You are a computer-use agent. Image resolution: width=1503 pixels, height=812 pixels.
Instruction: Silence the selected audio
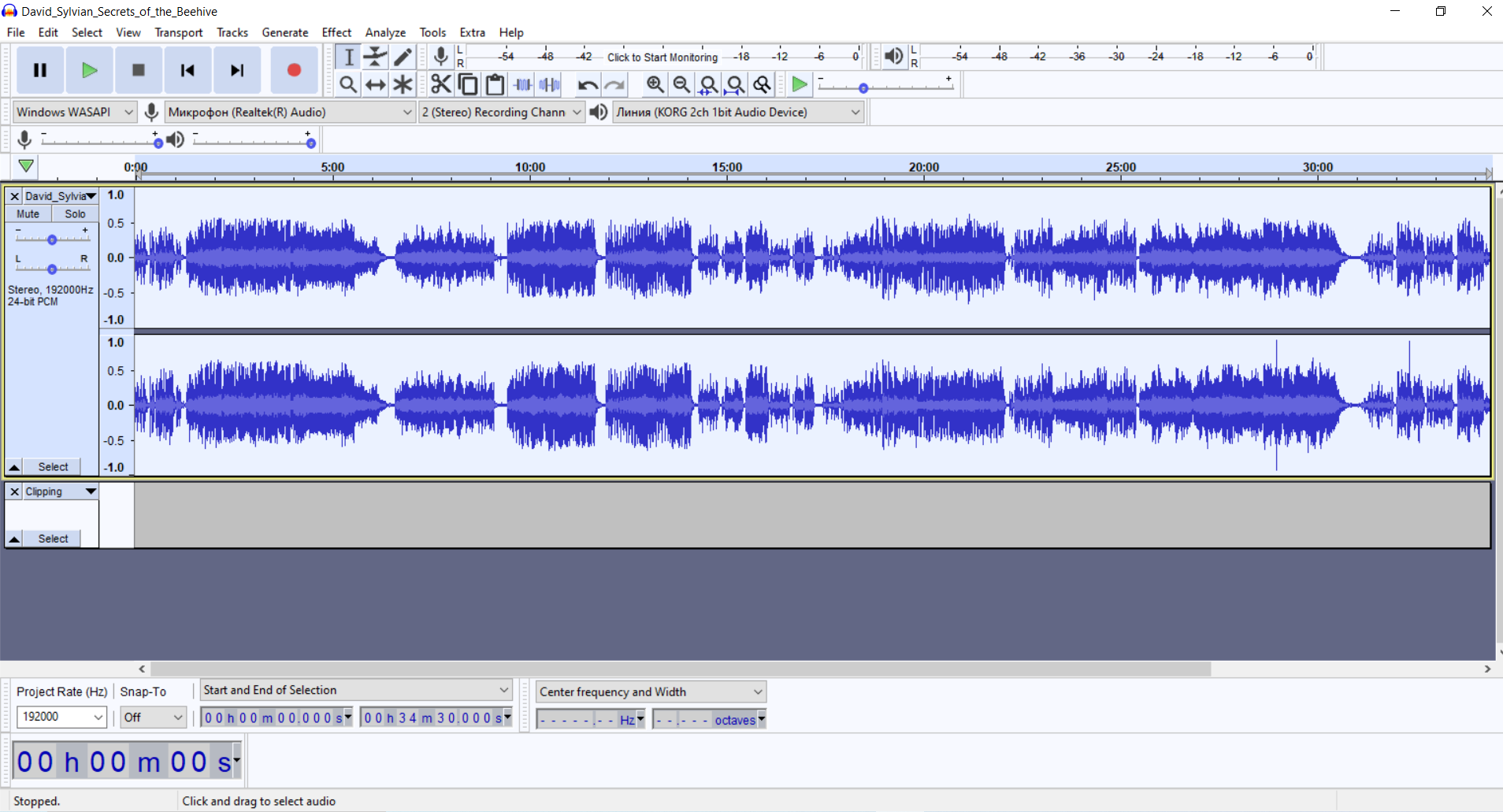point(550,84)
